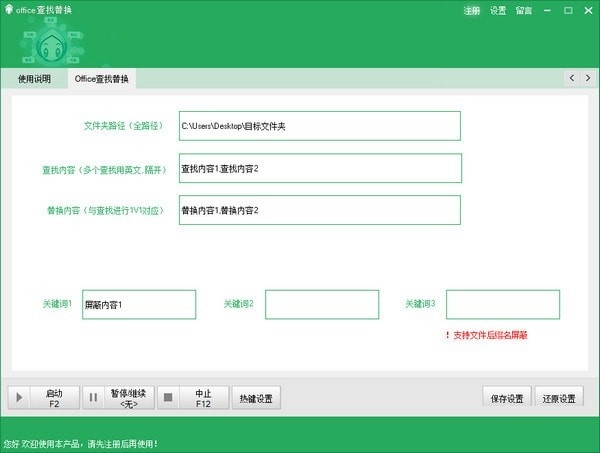Click the red 支持文件后缀名屏蔽 notice
The height and width of the screenshot is (453, 600).
(x=486, y=335)
